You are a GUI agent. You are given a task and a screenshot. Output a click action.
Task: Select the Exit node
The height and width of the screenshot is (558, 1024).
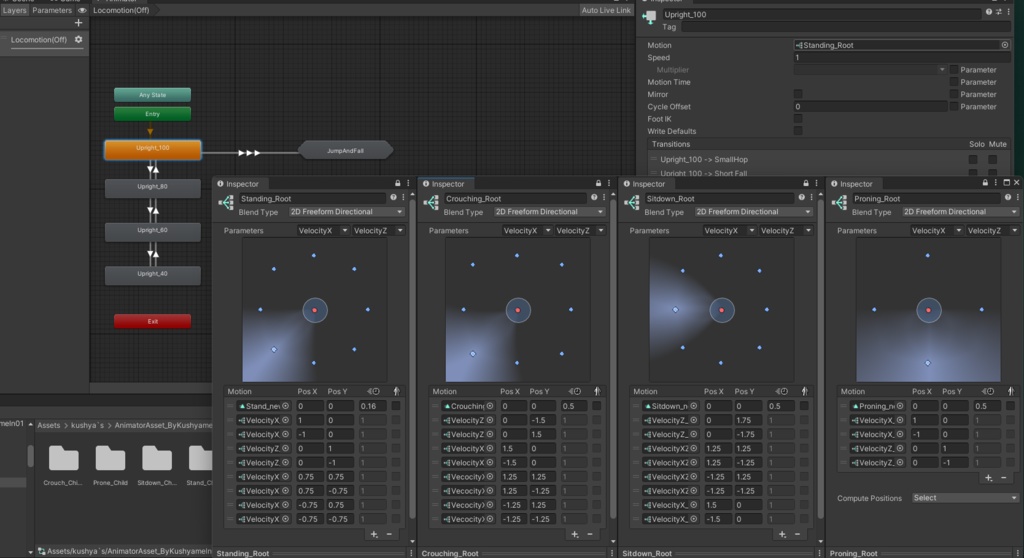(x=153, y=321)
